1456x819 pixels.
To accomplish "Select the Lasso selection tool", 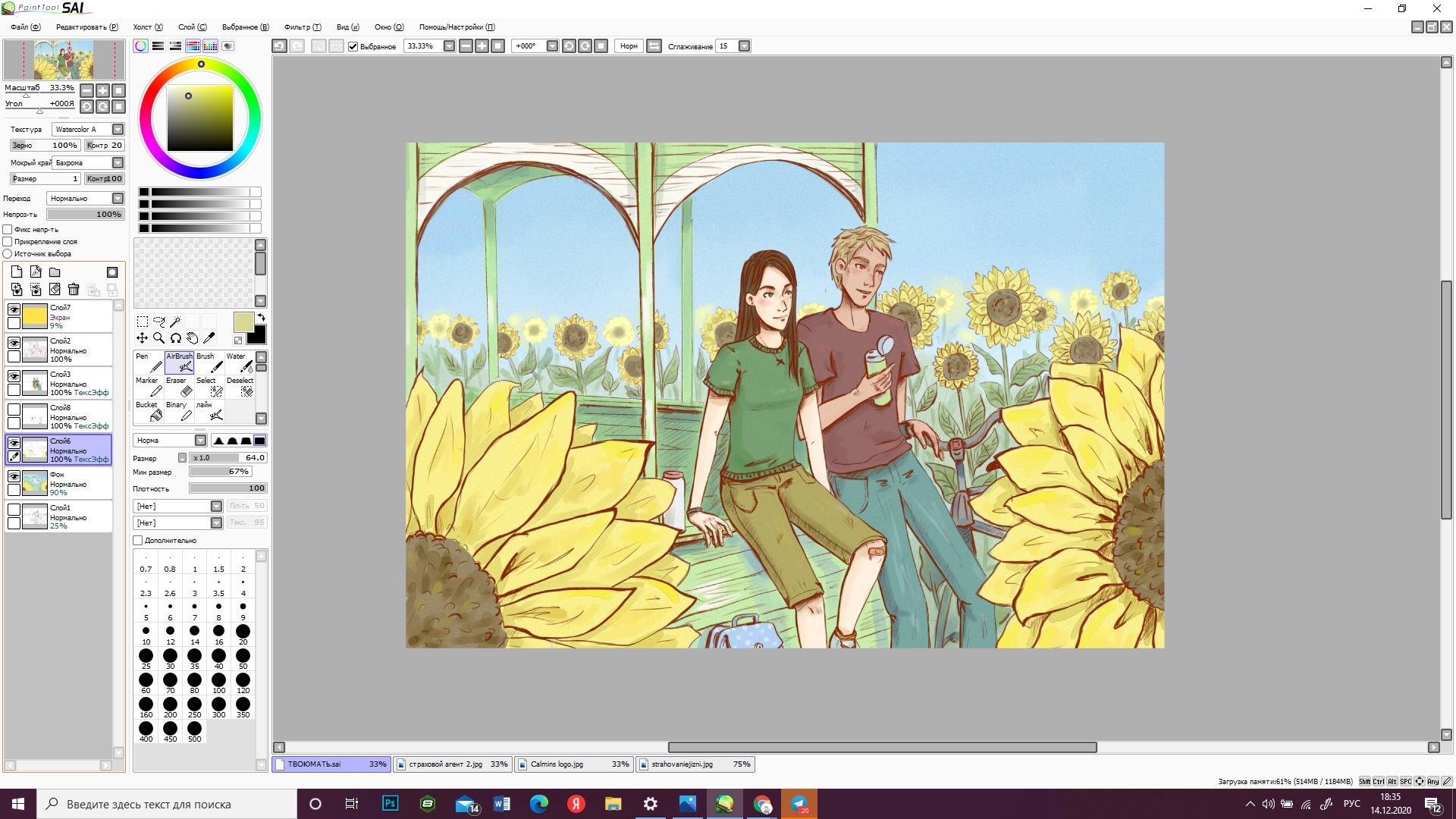I will pos(158,322).
